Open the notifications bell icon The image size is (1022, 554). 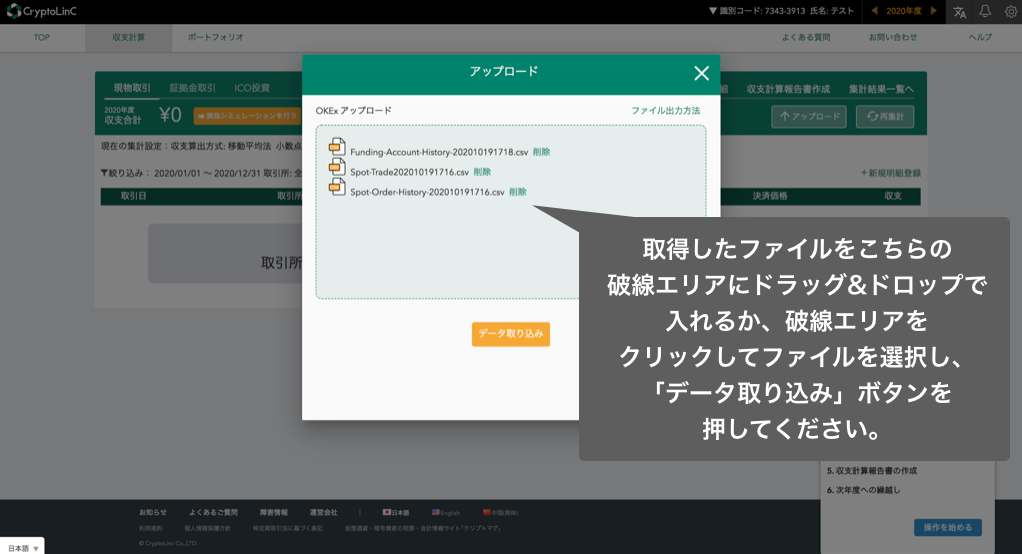985,11
